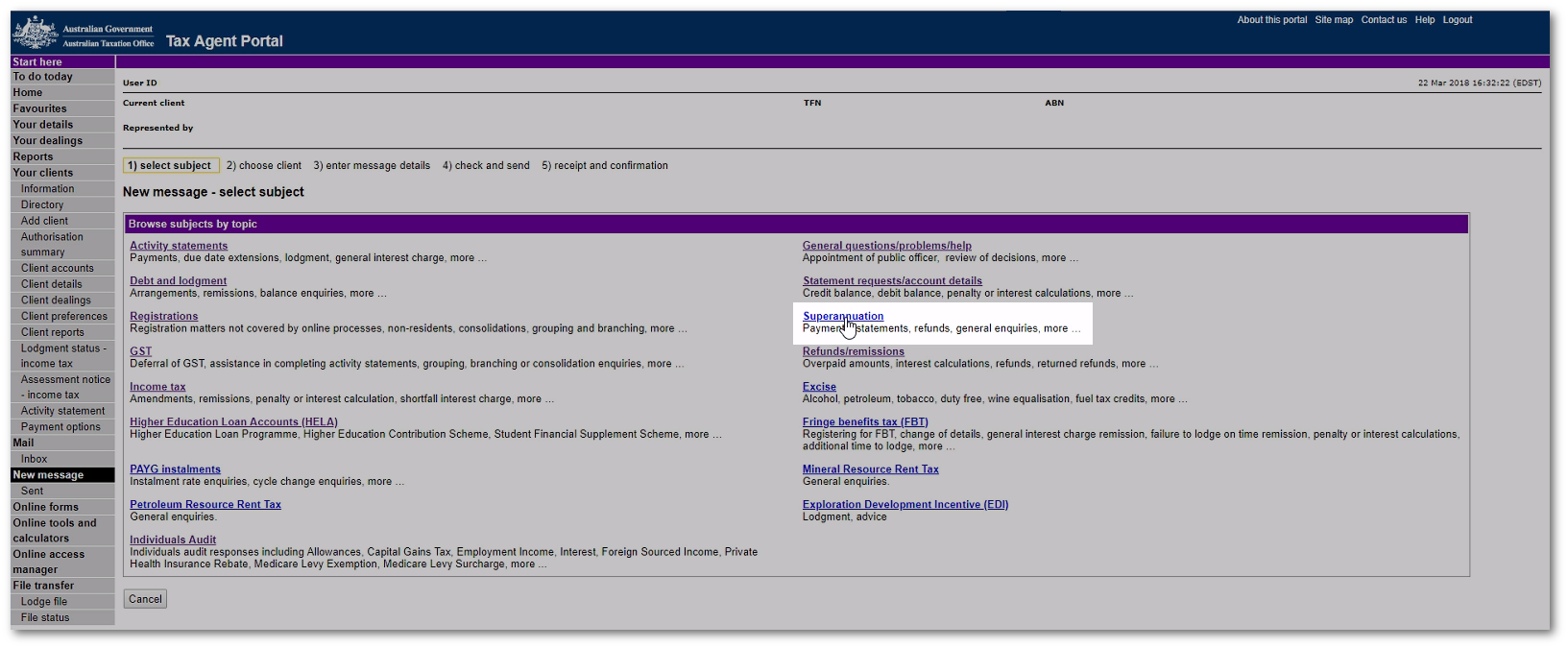The image size is (1568, 648).
Task: Select the 'choose client' step tab
Action: [x=263, y=166]
